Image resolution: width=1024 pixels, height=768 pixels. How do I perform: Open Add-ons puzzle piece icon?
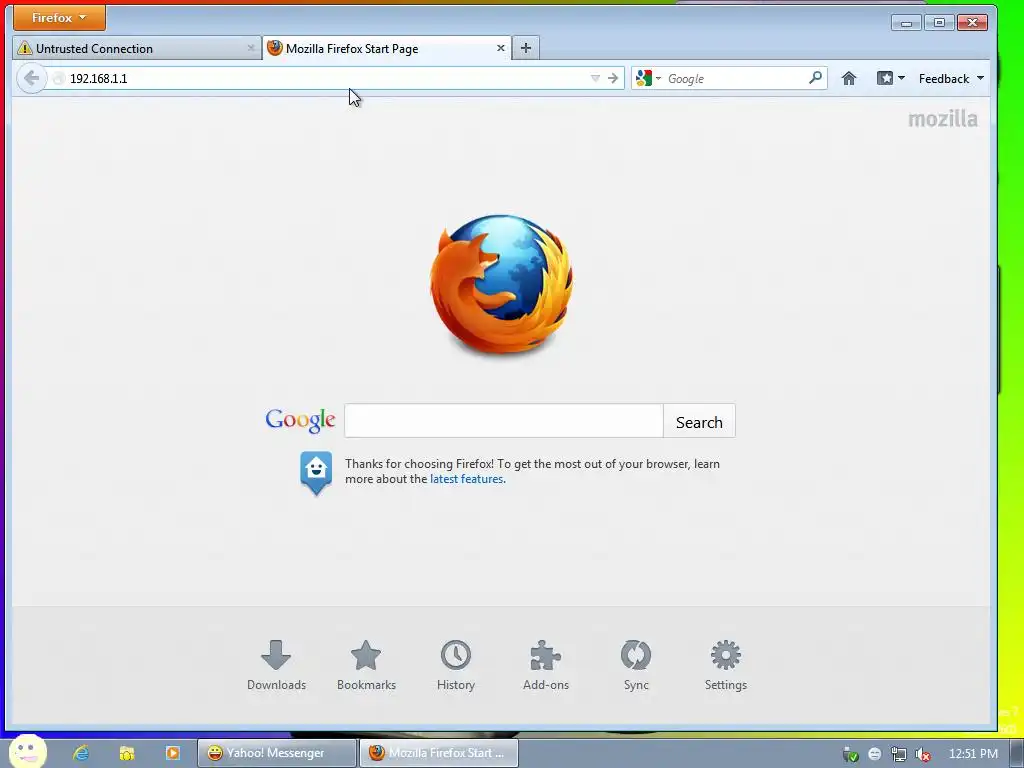pos(546,665)
